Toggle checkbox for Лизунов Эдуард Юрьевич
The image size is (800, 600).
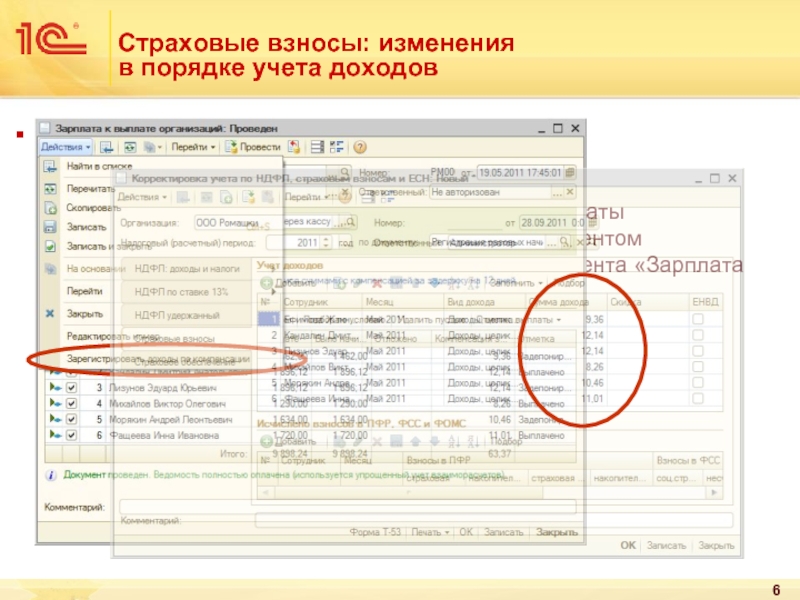point(70,387)
